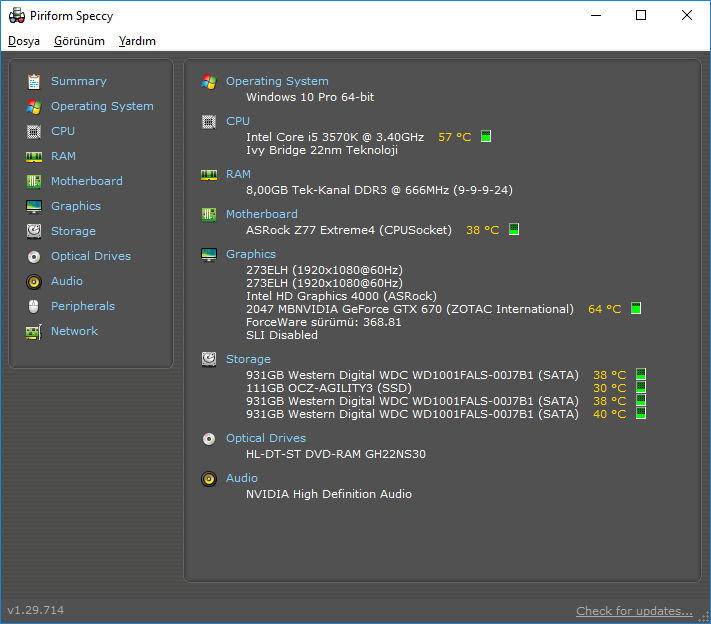The height and width of the screenshot is (624, 711).
Task: Click the NVIDIA High Definition Audio text
Action: [x=329, y=494]
